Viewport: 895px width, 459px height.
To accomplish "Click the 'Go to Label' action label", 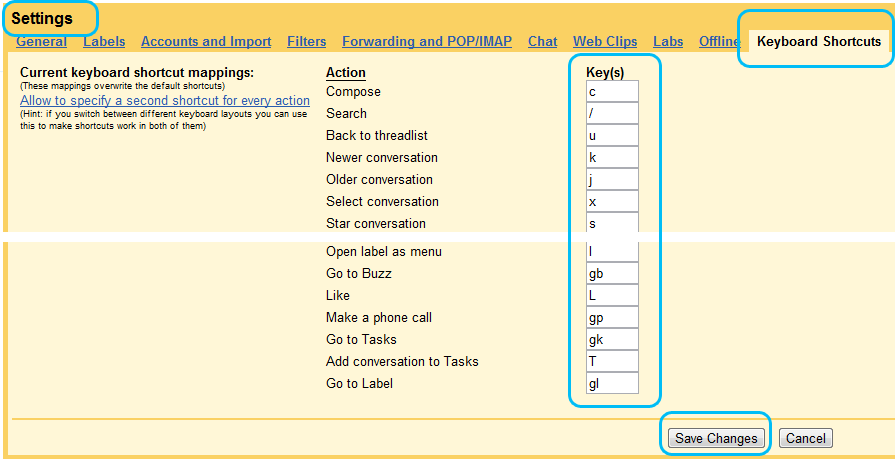I will [x=360, y=383].
